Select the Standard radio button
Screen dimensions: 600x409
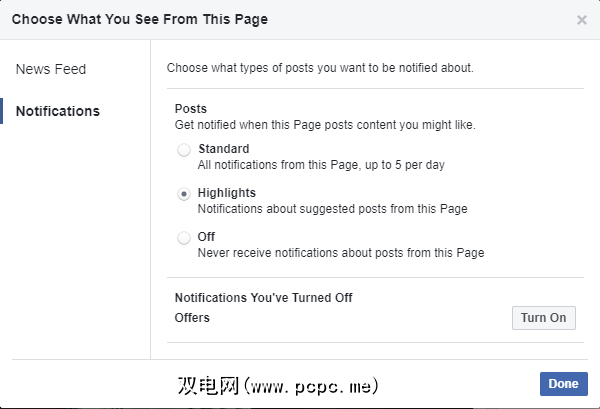pos(184,150)
